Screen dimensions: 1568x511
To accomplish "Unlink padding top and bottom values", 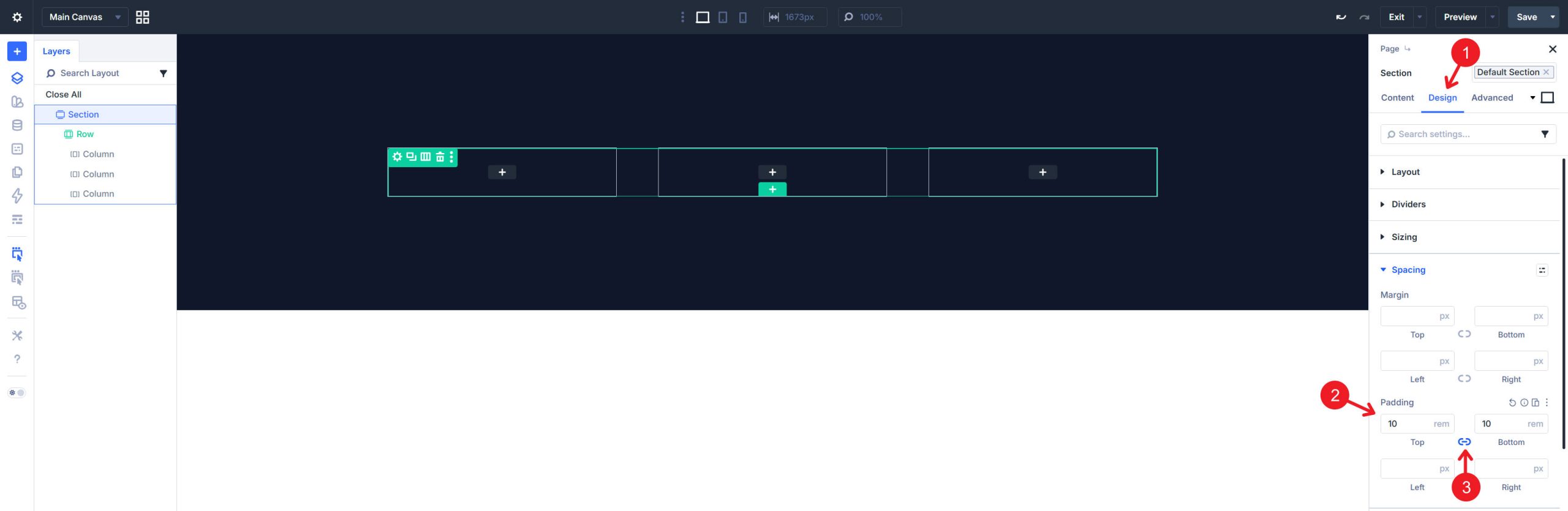I will tap(1464, 442).
